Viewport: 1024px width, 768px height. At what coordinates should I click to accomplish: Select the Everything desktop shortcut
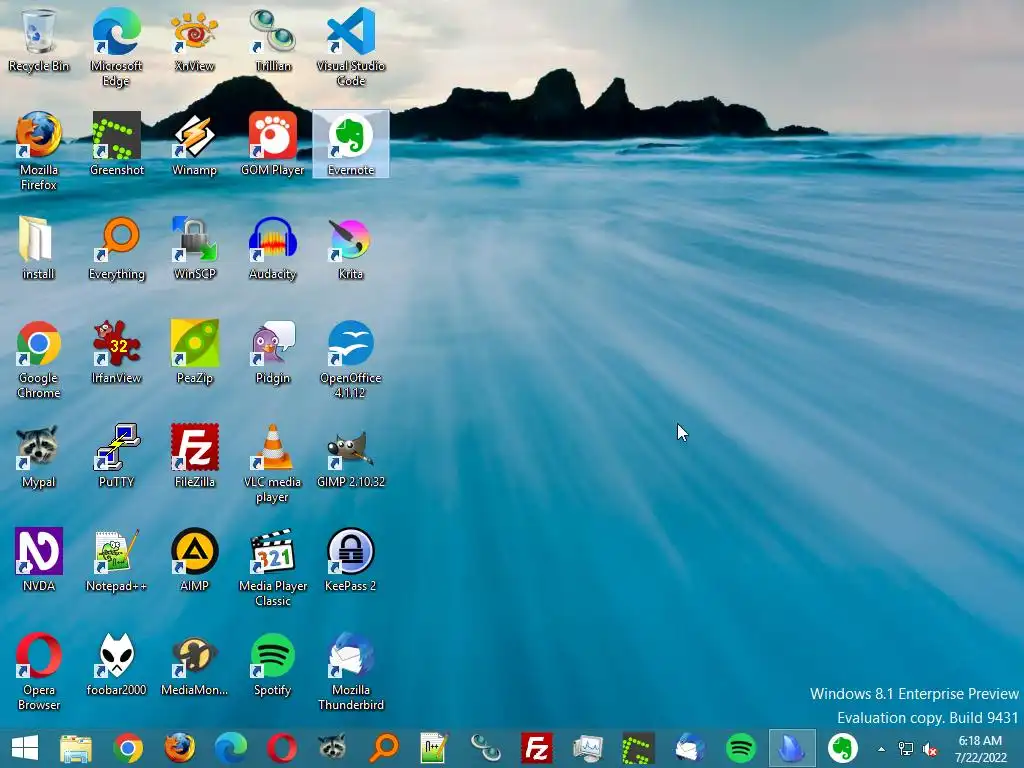(x=116, y=248)
